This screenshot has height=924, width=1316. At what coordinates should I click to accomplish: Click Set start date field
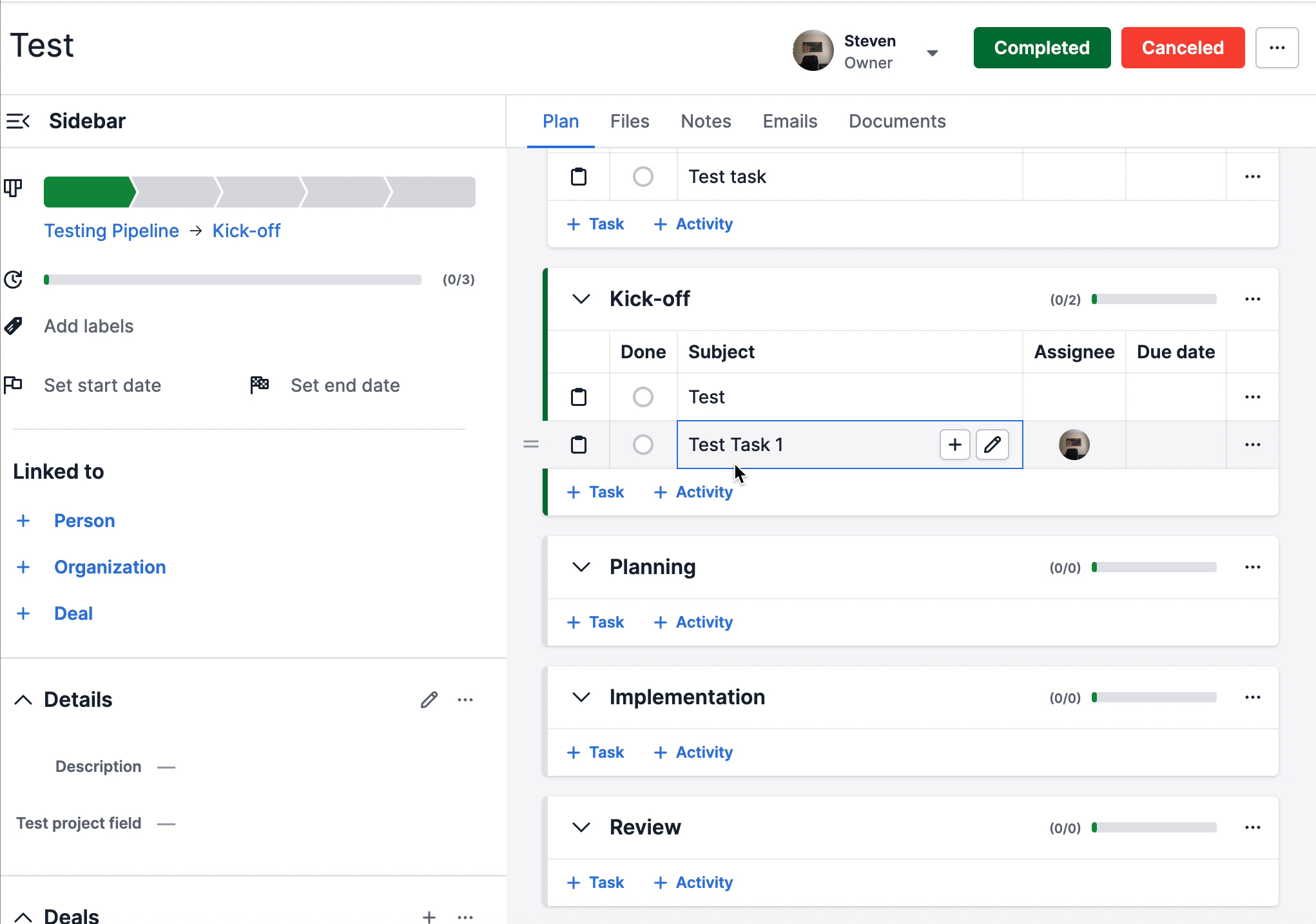tap(102, 385)
